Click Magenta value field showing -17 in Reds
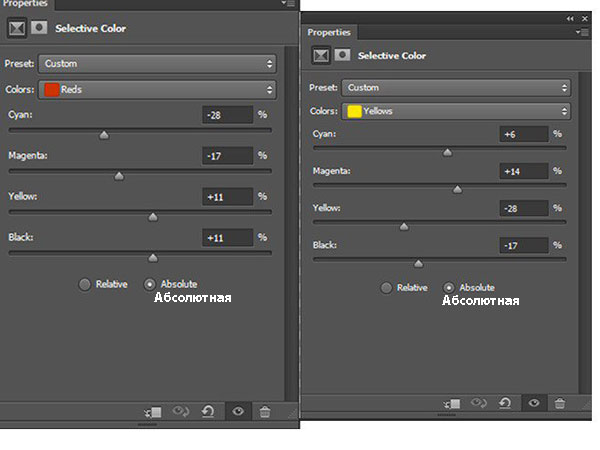Viewport: 600px width, 450px height. point(228,156)
